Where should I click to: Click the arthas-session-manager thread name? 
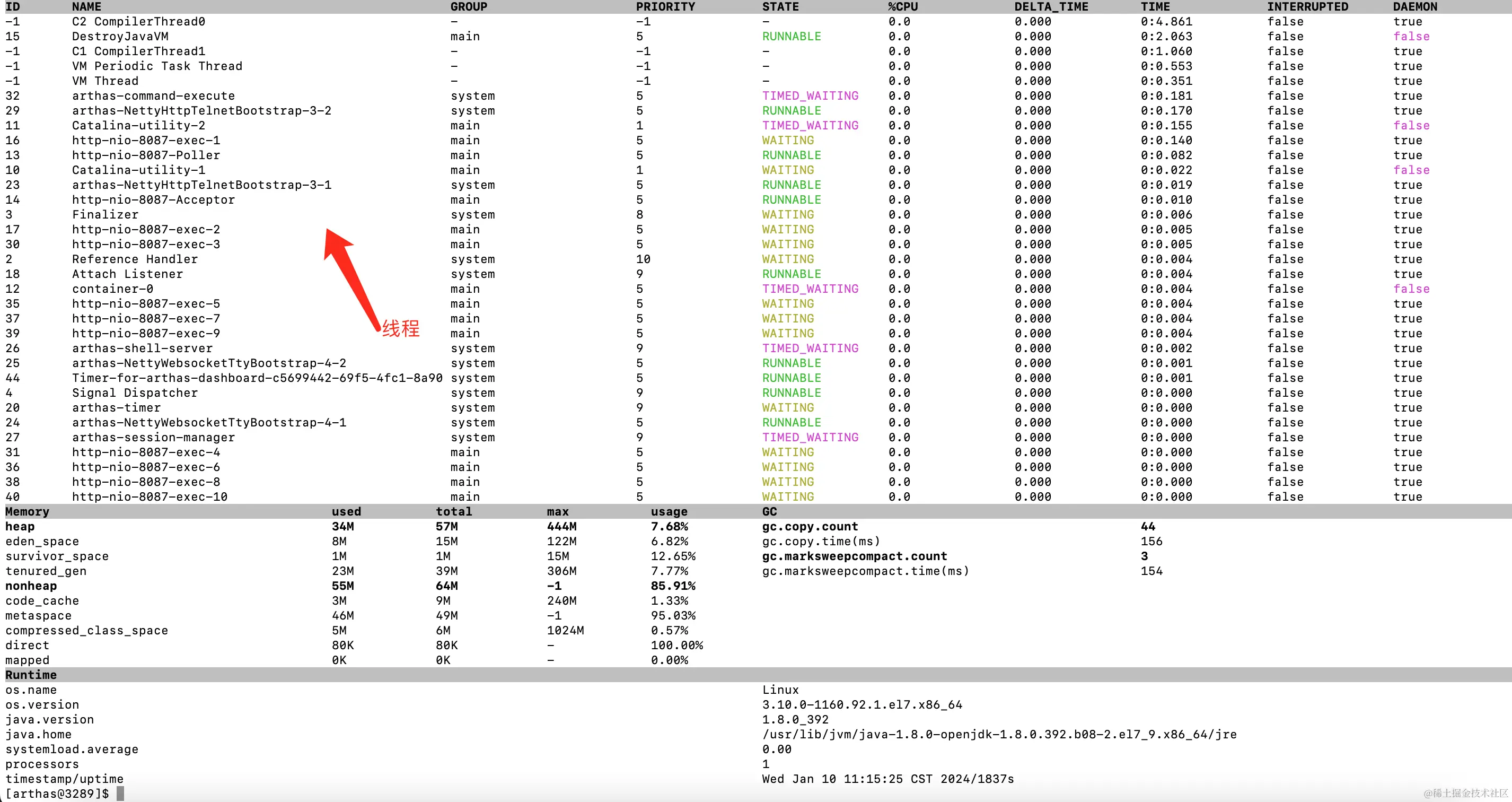[153, 438]
